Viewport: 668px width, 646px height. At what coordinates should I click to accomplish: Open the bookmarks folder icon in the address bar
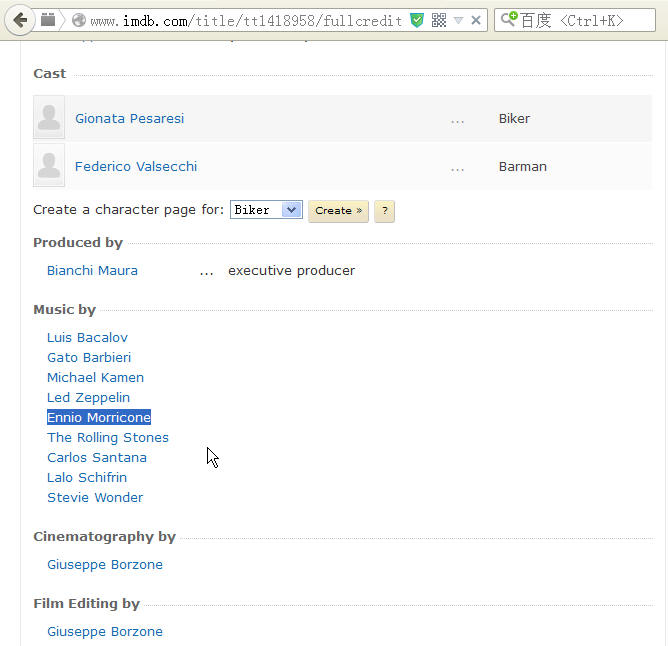tap(48, 20)
